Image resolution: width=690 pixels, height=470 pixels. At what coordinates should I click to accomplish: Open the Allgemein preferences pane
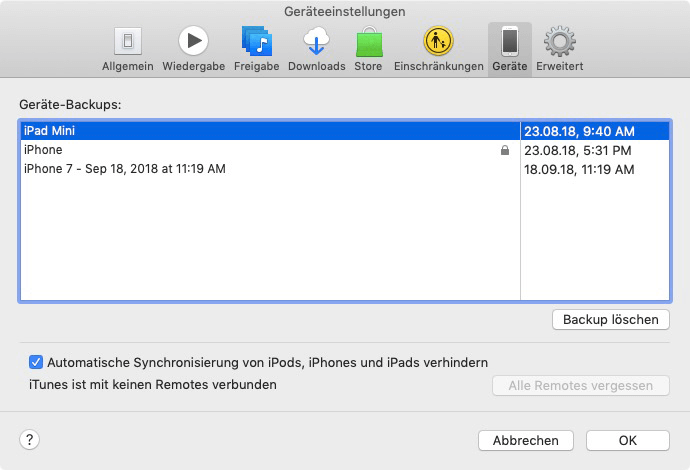click(128, 50)
